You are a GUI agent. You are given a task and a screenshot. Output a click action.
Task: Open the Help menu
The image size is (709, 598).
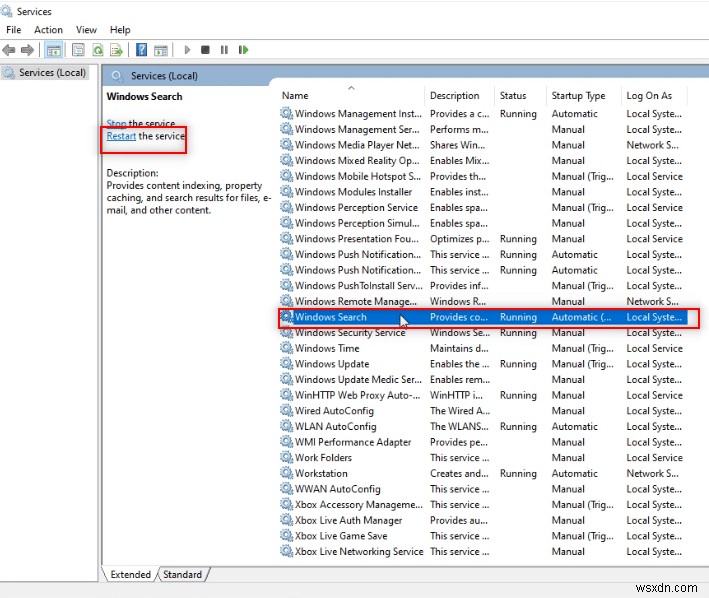pyautogui.click(x=120, y=30)
